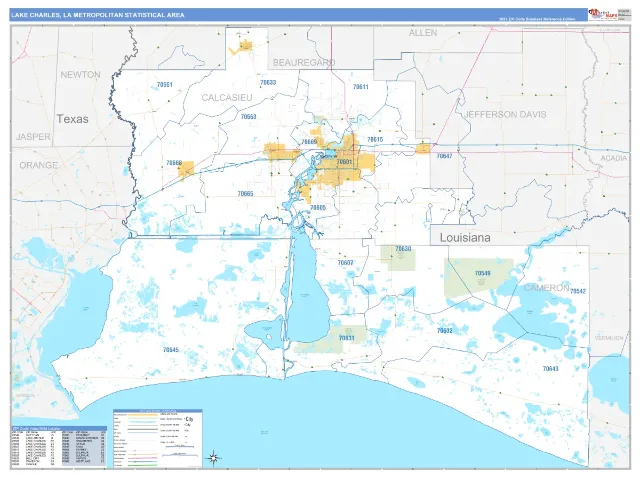The height and width of the screenshot is (480, 640).
Task: Click ZIP code label 70647
Action: tap(444, 156)
